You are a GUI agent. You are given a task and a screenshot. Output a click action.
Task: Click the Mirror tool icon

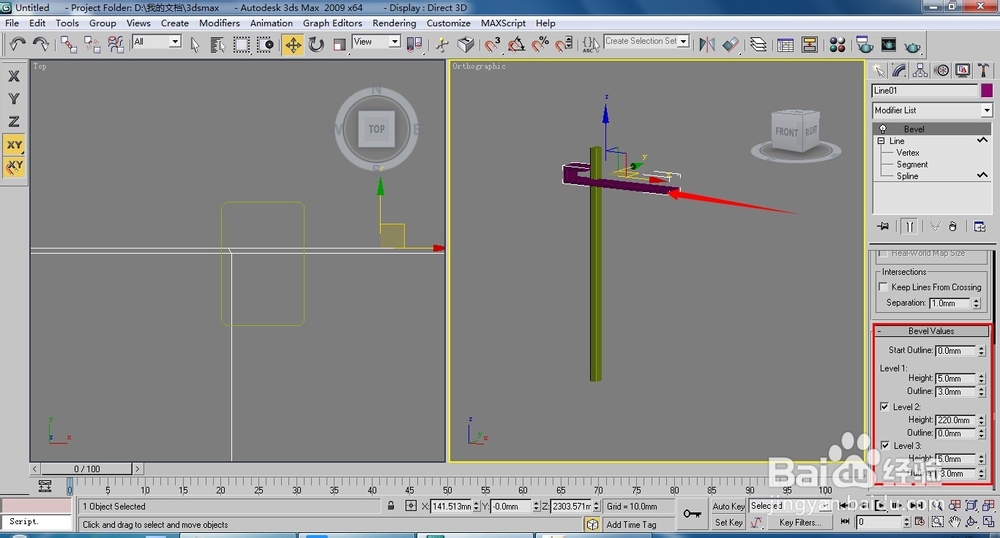pyautogui.click(x=707, y=44)
